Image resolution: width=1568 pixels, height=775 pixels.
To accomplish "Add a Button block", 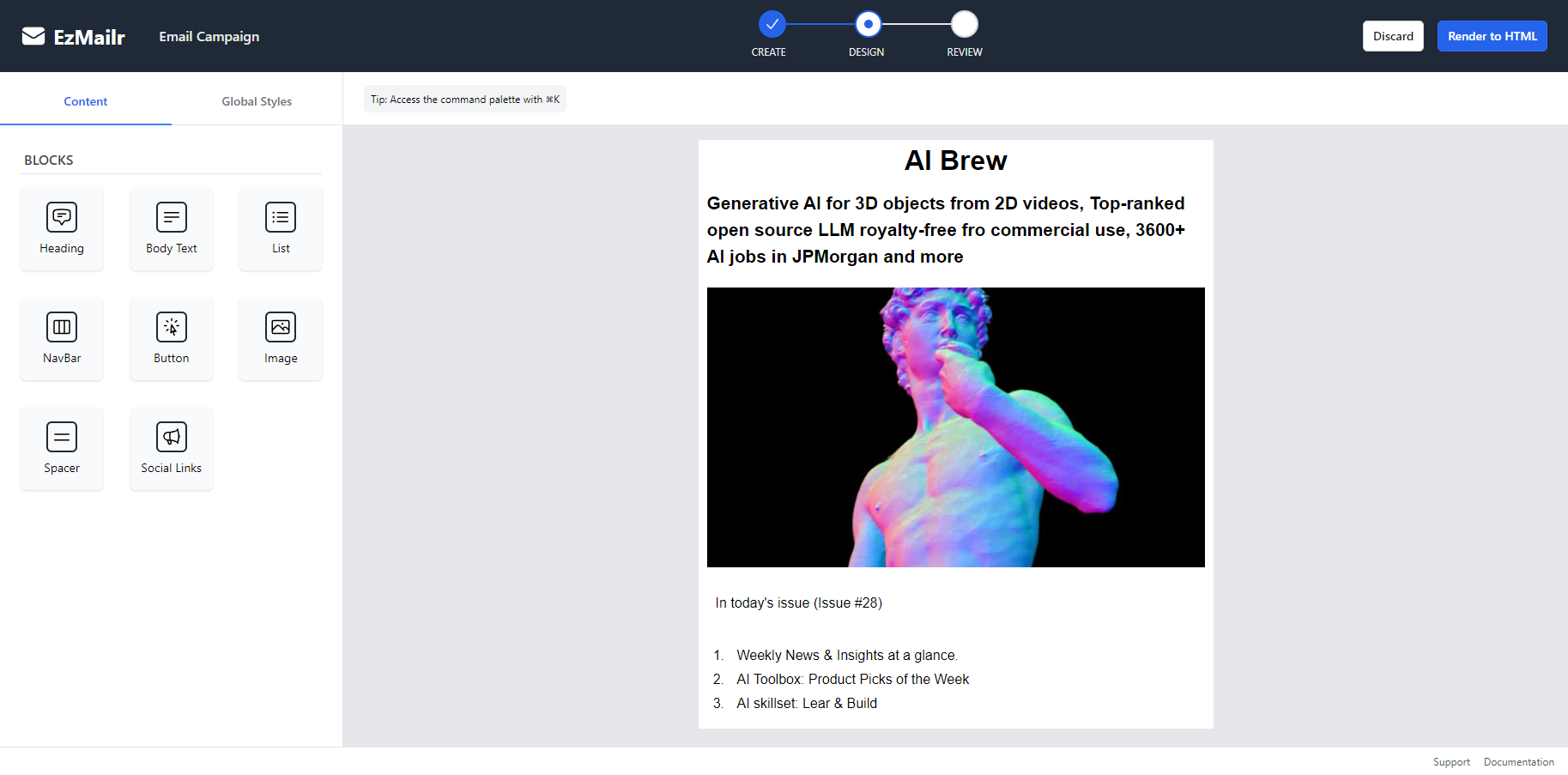I will pos(172,339).
